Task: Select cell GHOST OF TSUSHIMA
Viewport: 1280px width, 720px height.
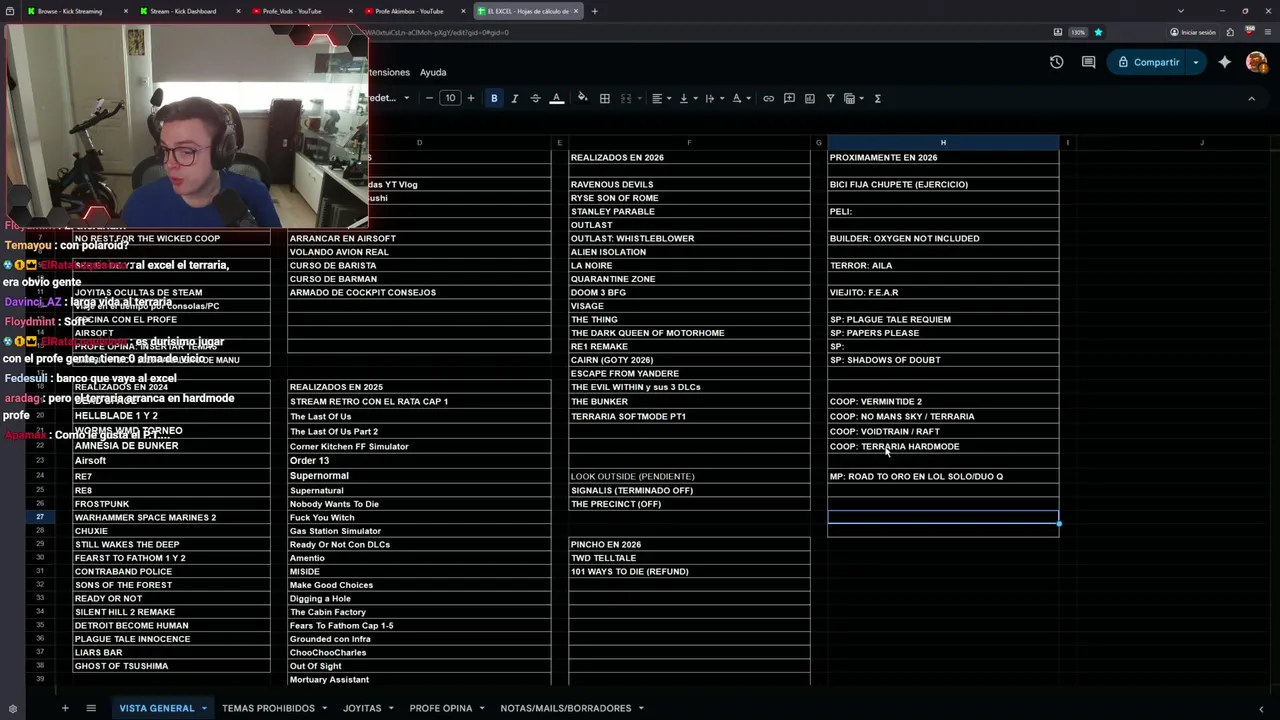Action: pos(171,666)
